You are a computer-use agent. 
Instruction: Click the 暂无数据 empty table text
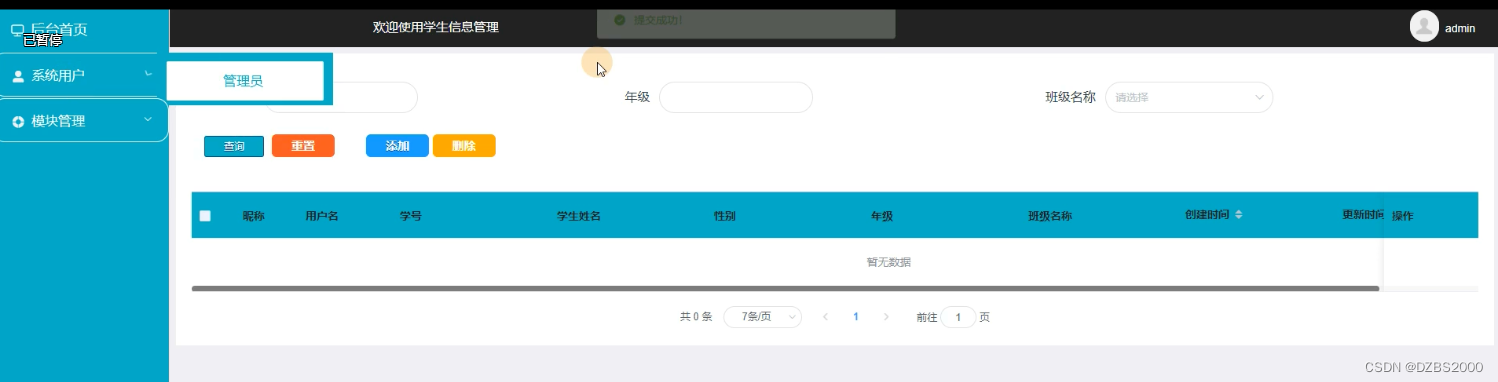[888, 262]
